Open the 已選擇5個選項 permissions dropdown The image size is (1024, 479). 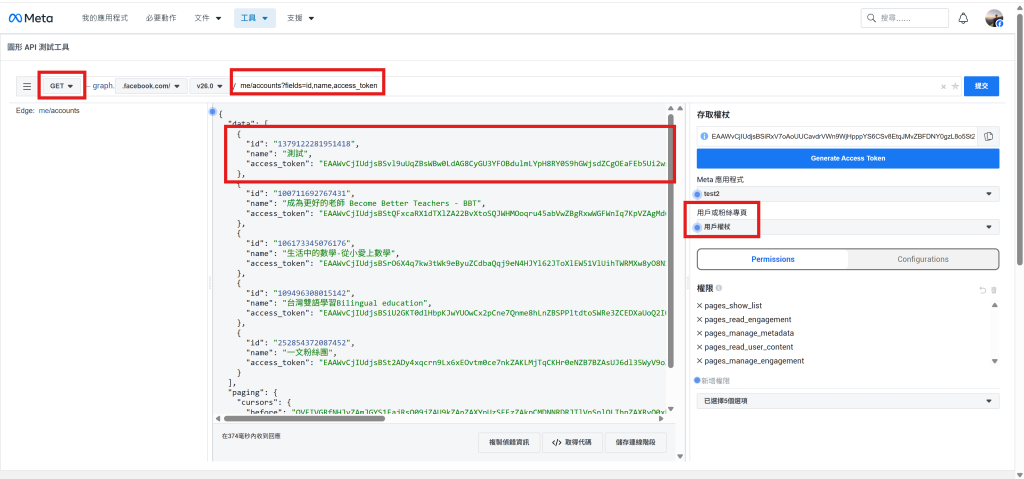pyautogui.click(x=848, y=401)
